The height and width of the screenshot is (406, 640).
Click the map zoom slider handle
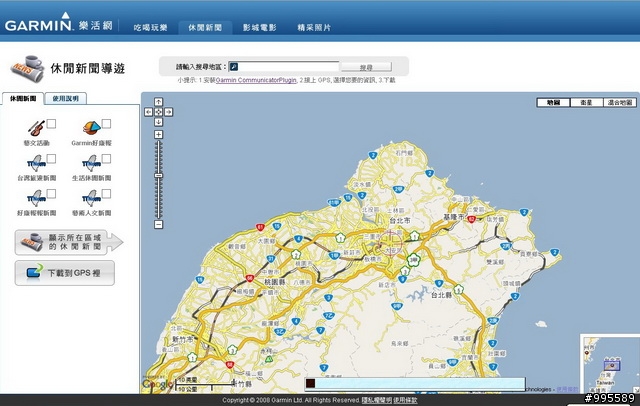(x=158, y=175)
